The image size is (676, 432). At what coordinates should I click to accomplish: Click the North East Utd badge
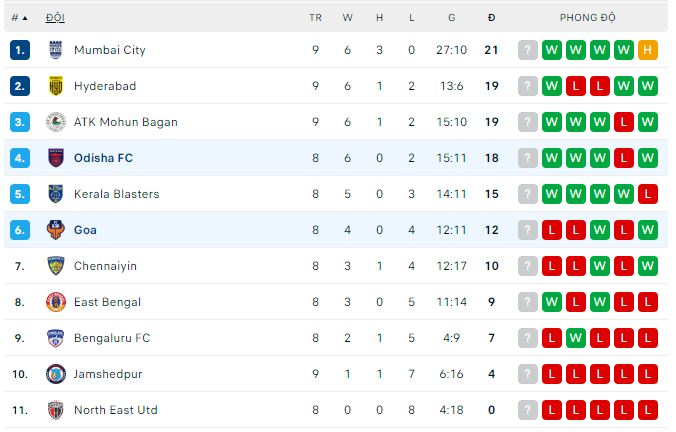pos(55,410)
